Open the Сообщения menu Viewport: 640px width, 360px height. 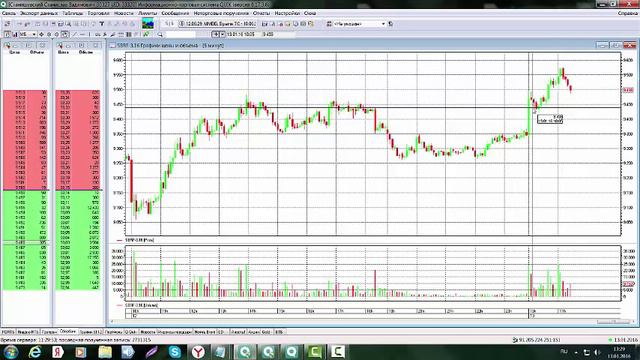[x=175, y=13]
